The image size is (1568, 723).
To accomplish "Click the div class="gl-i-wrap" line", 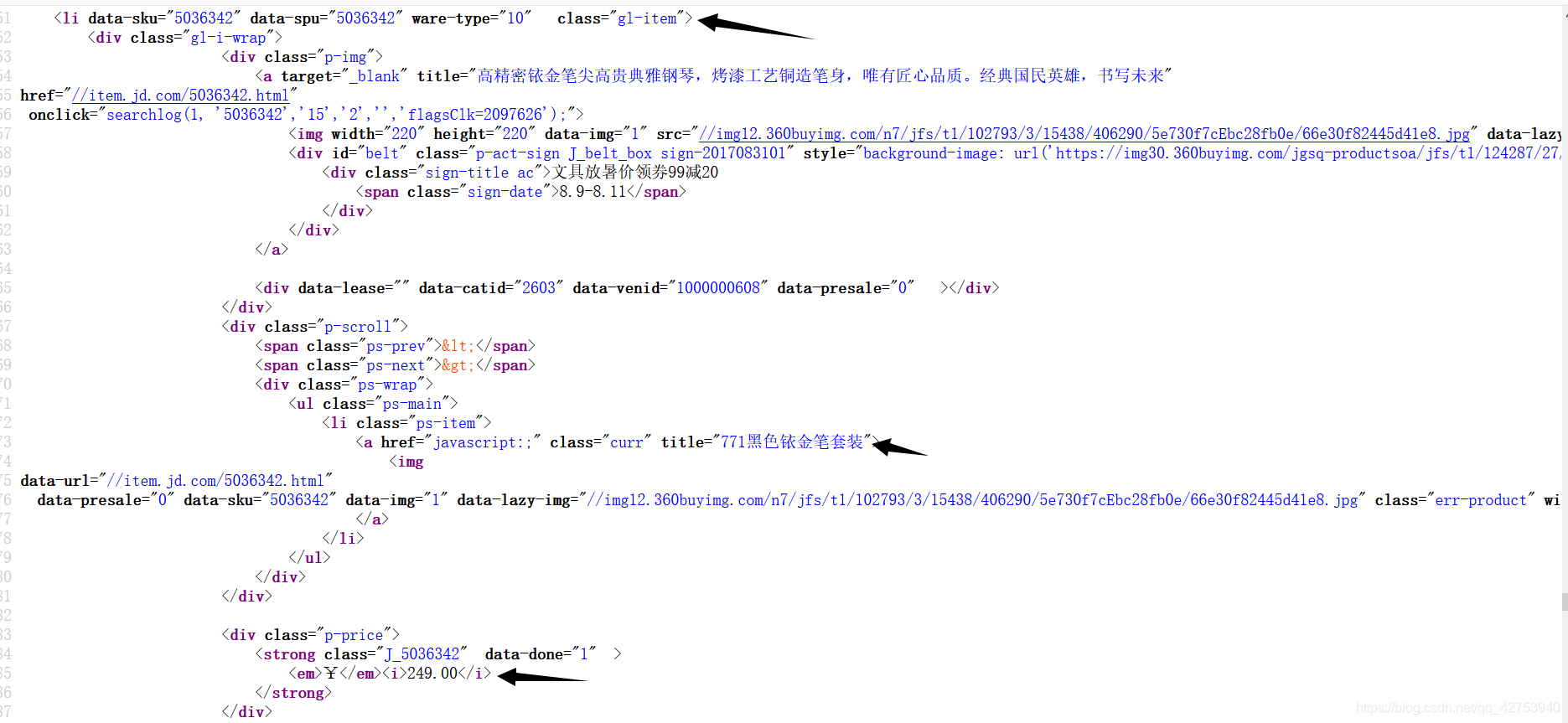I will (x=184, y=38).
